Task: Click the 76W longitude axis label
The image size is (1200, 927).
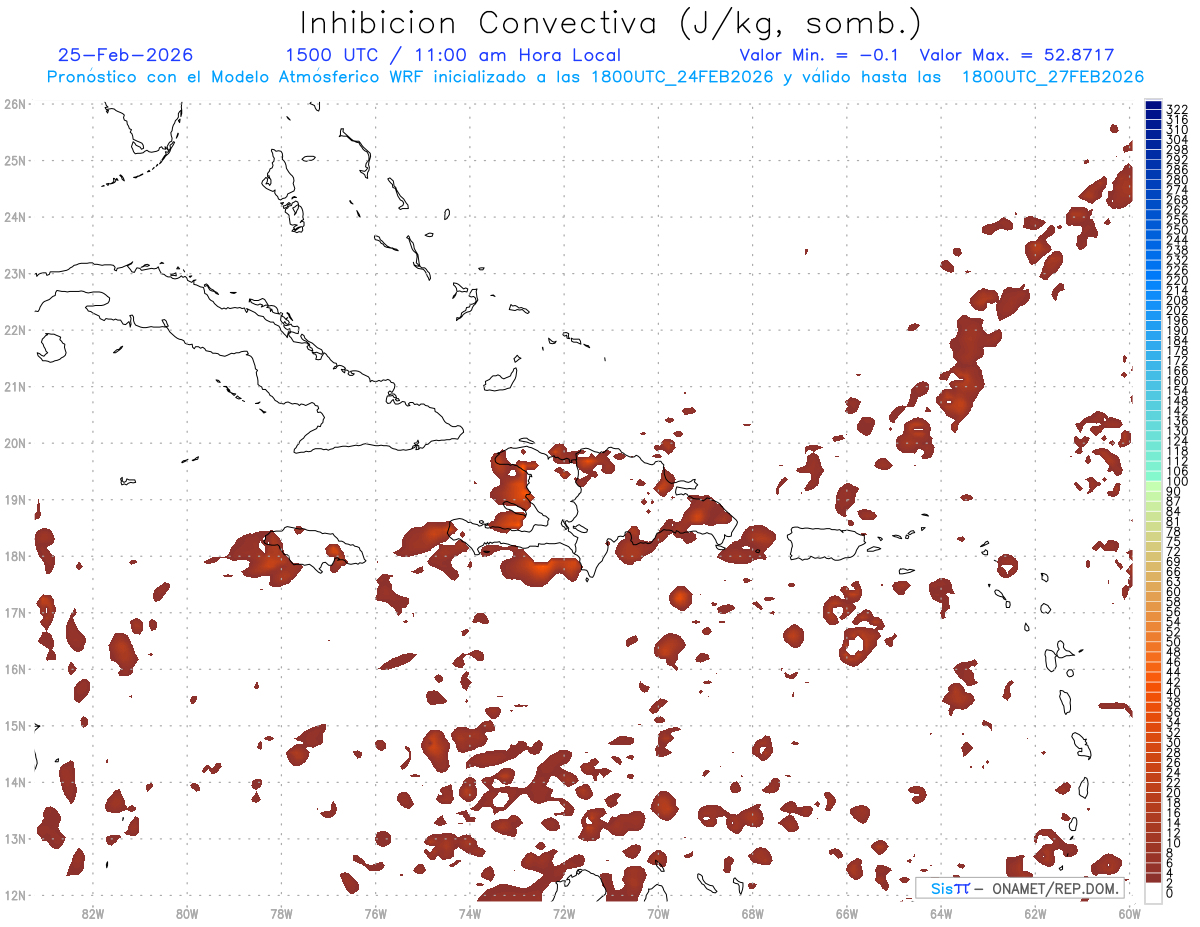Action: click(x=375, y=912)
